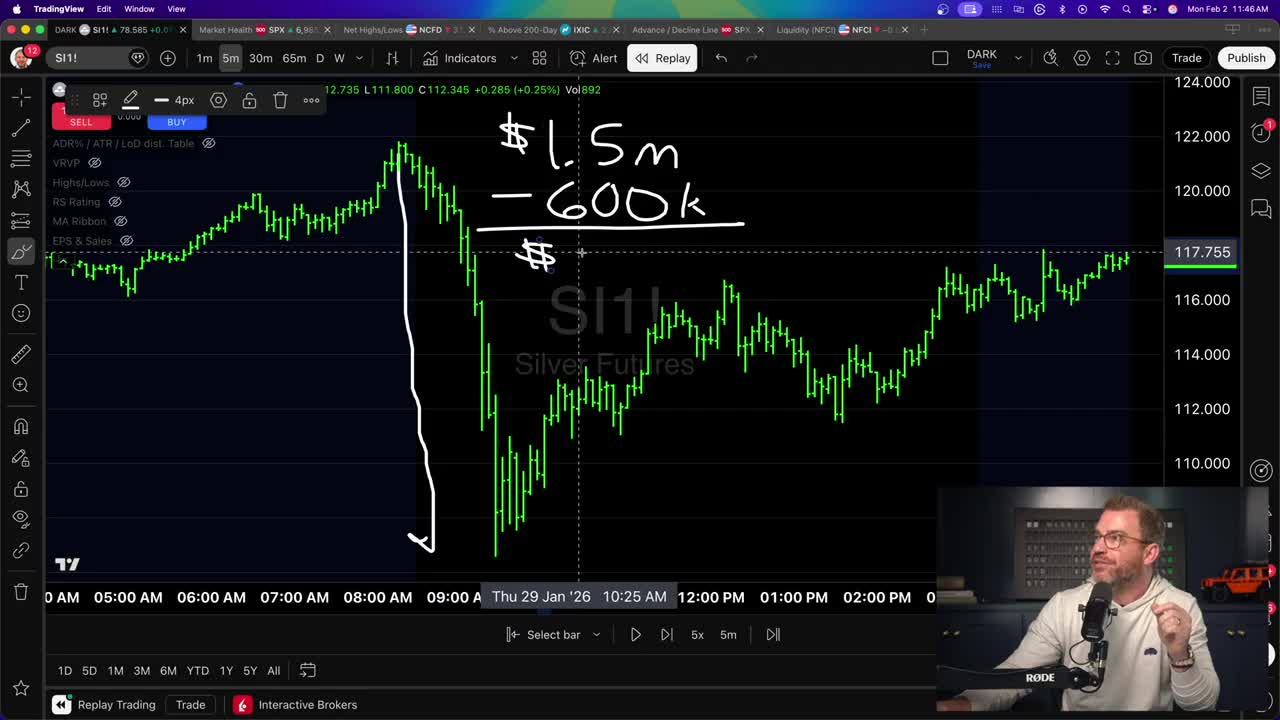Click the measure ruler tool
This screenshot has width=1280, height=720.
pos(21,353)
